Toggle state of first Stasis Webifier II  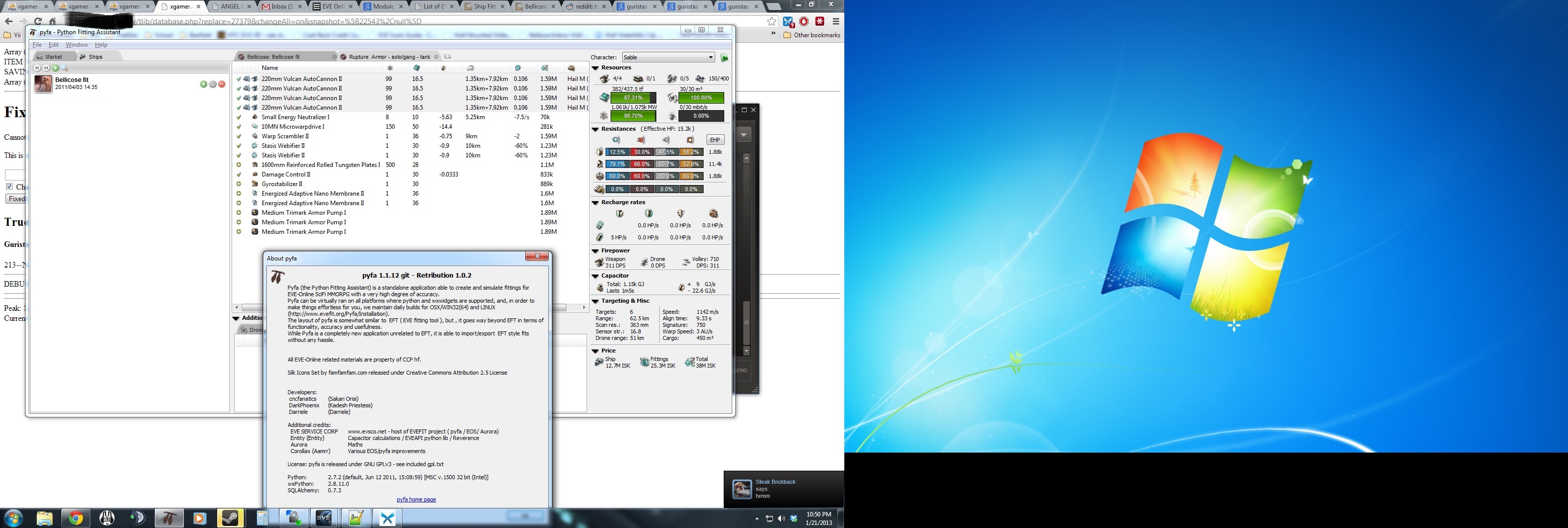pyautogui.click(x=239, y=146)
